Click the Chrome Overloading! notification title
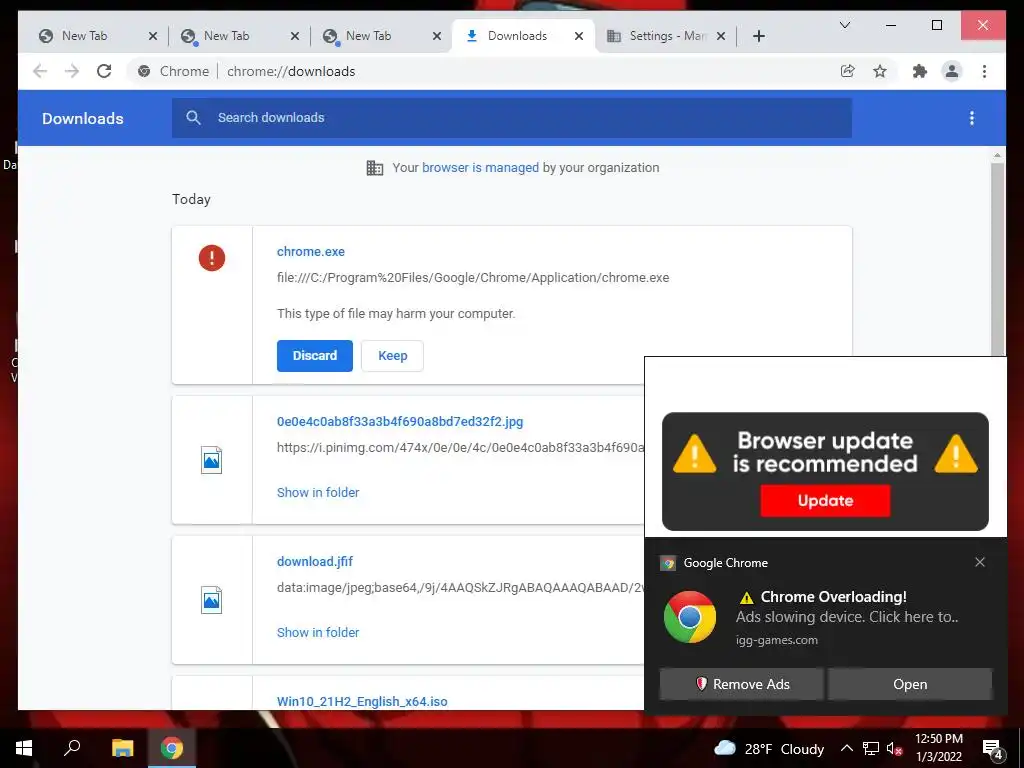The image size is (1024, 768). click(x=833, y=597)
